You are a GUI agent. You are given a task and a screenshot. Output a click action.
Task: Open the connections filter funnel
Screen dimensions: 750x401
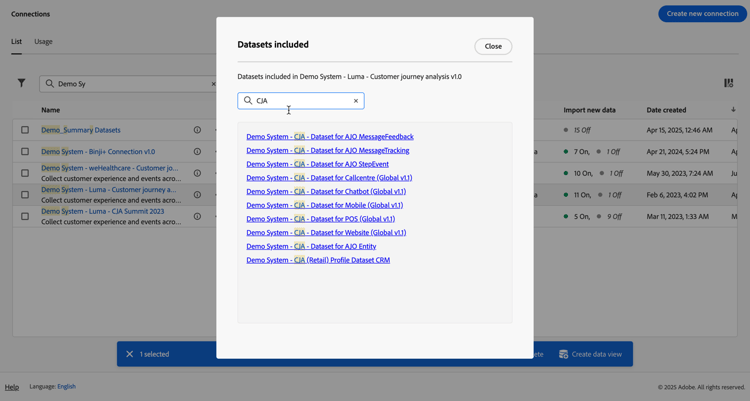(x=22, y=83)
